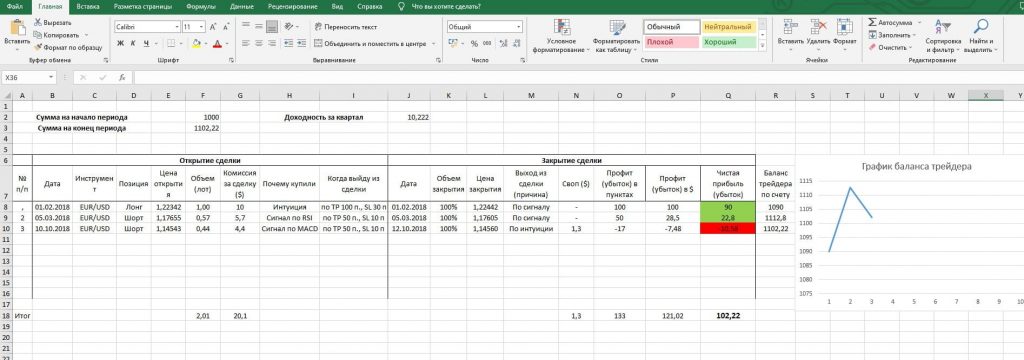The image size is (1024, 360).
Task: Expand the cell styles gallery
Action: point(764,46)
